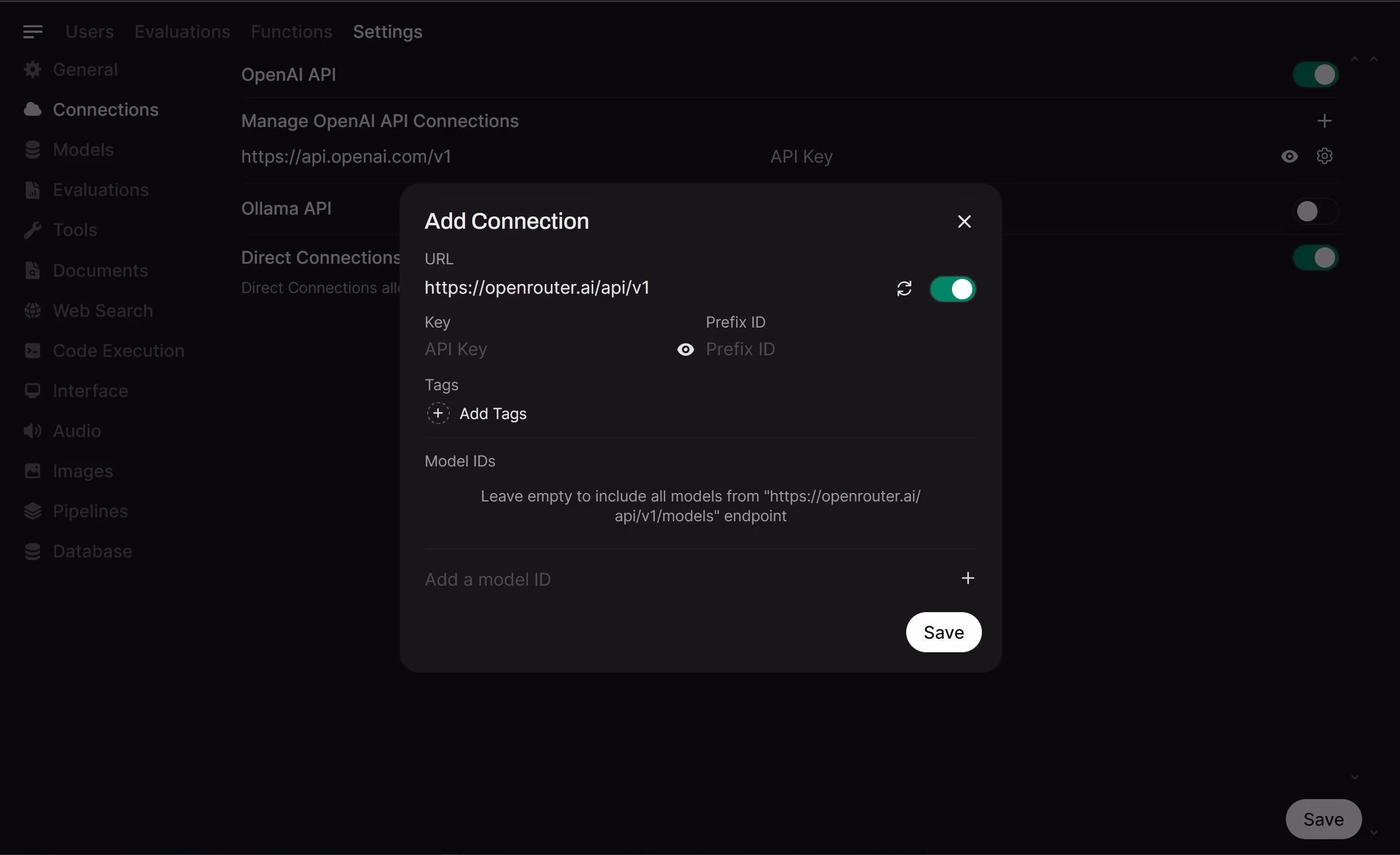Open Code Execution settings in the sidebar
1400x855 pixels.
coord(118,351)
